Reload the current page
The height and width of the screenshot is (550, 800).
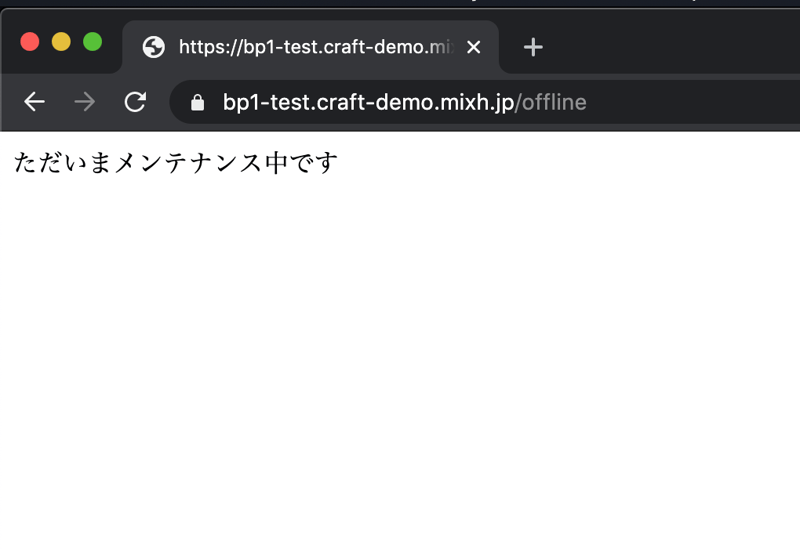tap(135, 102)
